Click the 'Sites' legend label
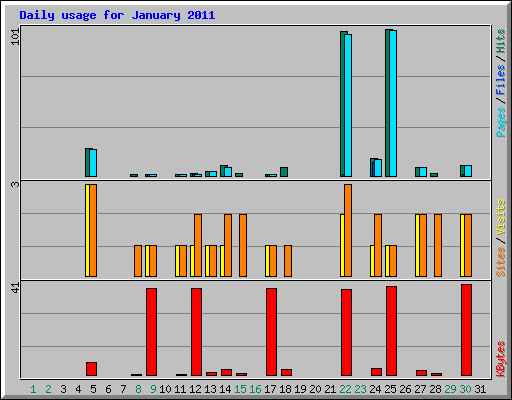The height and width of the screenshot is (400, 512). pyautogui.click(x=501, y=262)
